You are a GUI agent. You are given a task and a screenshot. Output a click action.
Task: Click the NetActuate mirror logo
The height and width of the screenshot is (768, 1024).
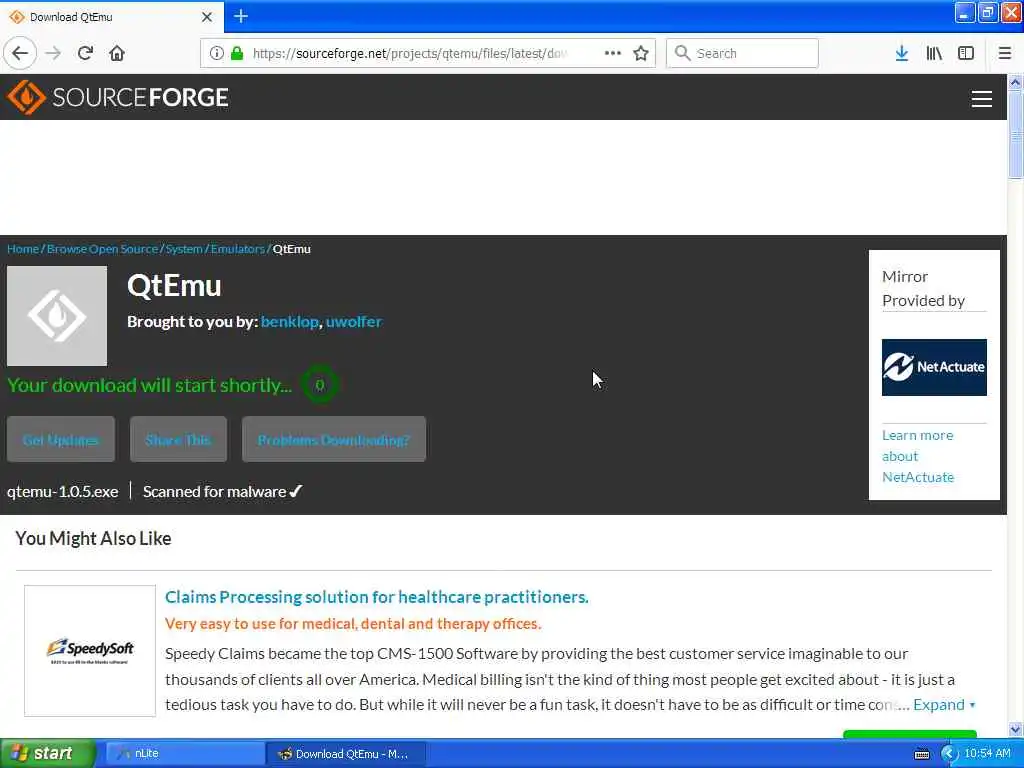pos(934,367)
